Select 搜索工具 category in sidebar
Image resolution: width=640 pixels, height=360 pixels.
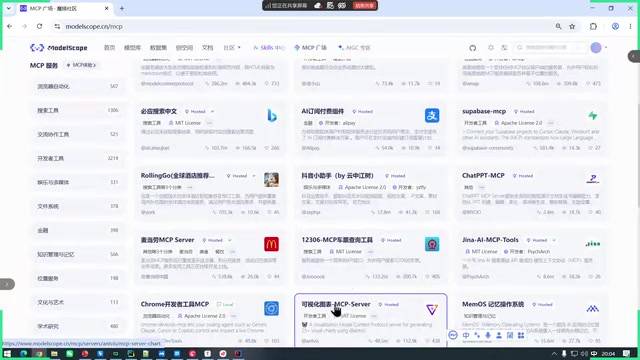click(x=78, y=110)
